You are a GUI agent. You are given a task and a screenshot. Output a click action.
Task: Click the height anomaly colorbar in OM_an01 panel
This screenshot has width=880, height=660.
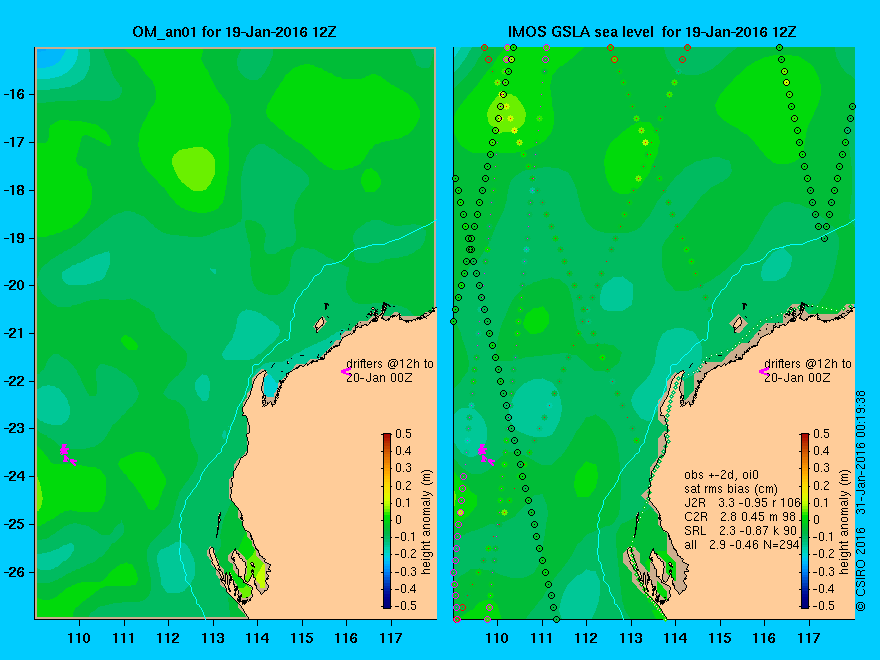[387, 520]
